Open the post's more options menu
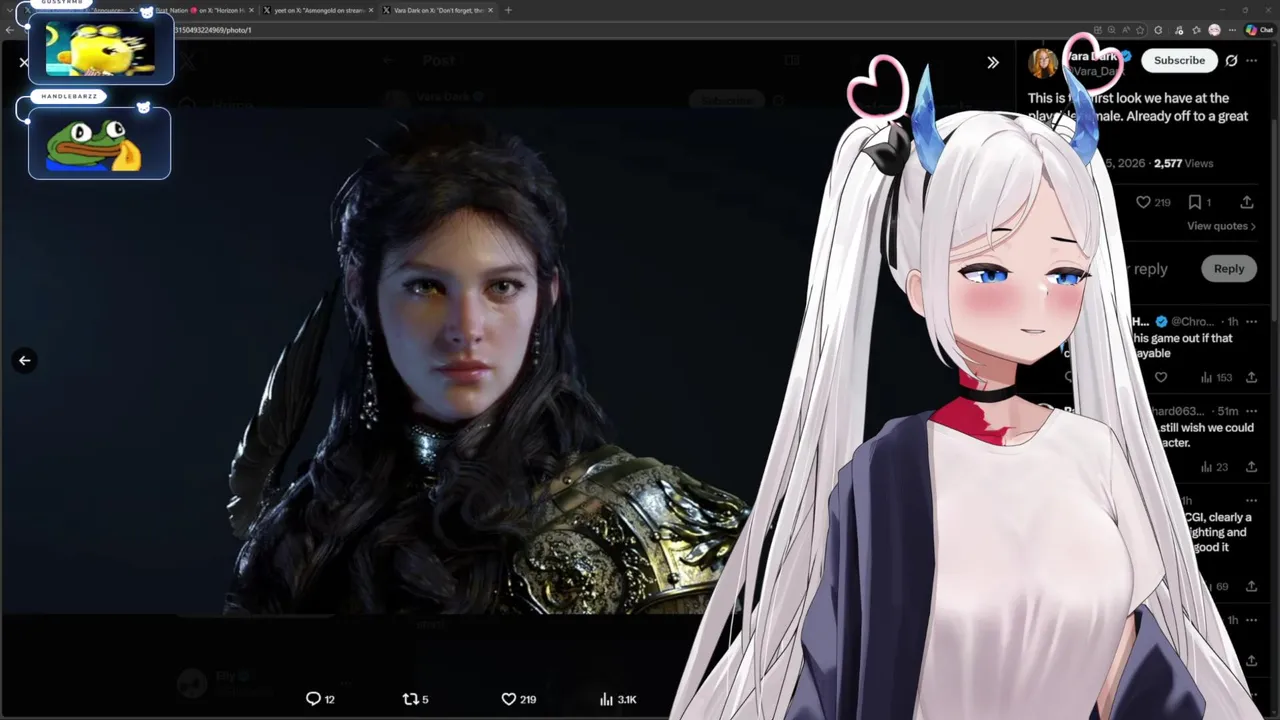The image size is (1280, 720). (x=1251, y=60)
